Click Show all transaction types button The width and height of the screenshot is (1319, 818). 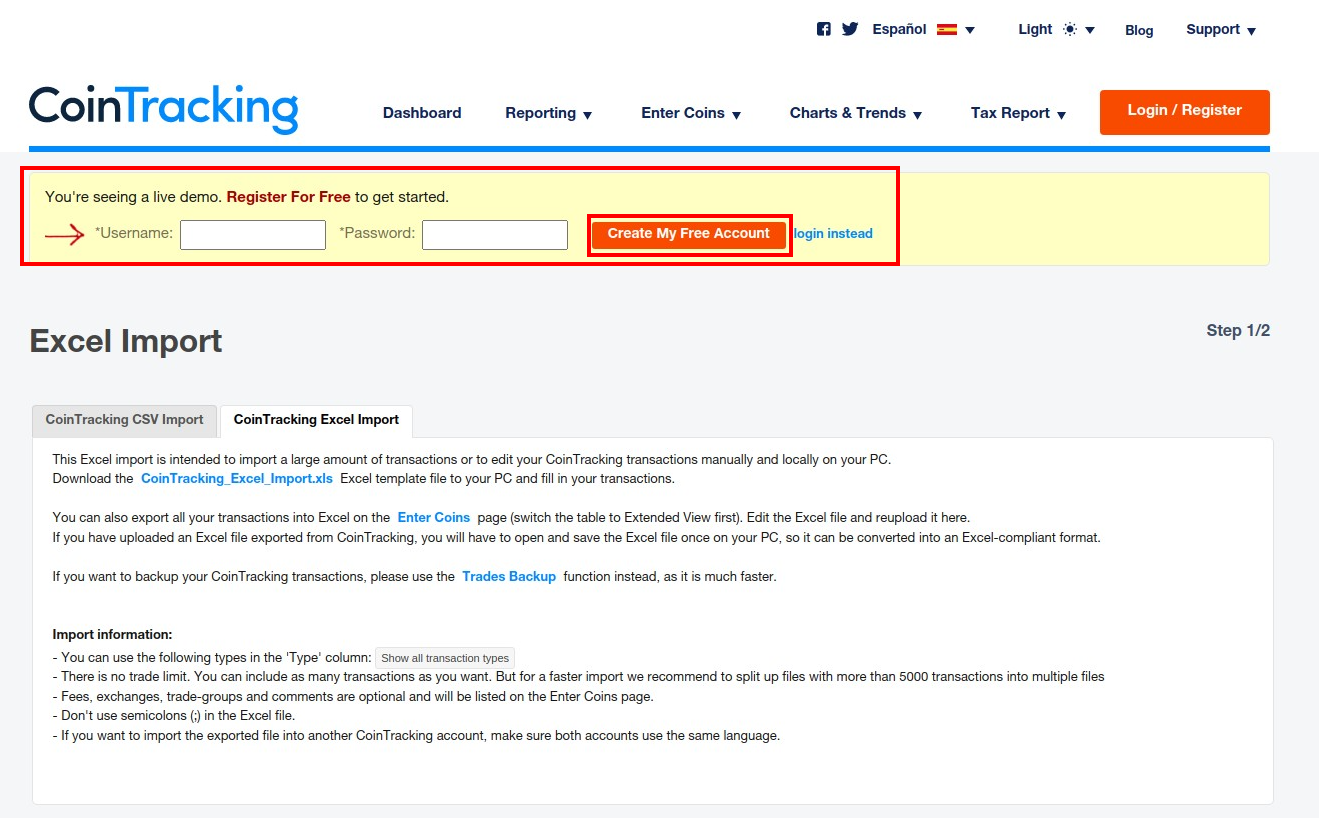tap(445, 658)
